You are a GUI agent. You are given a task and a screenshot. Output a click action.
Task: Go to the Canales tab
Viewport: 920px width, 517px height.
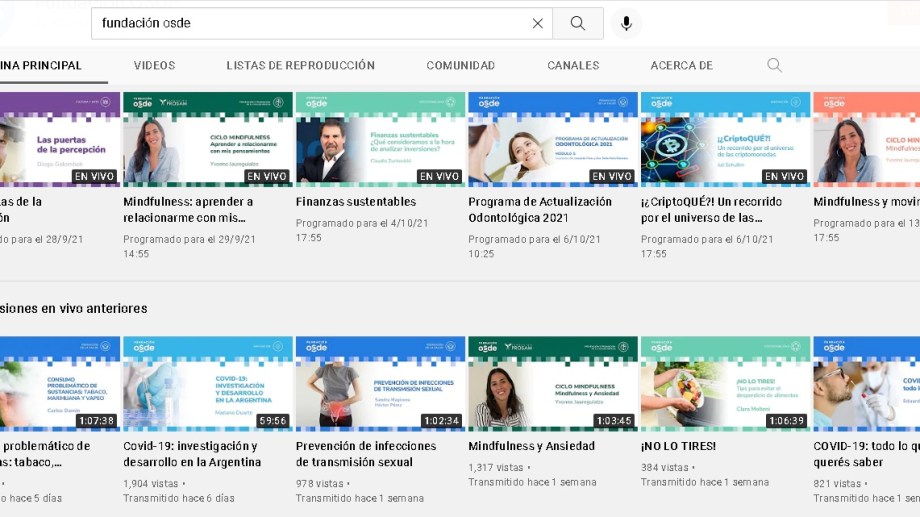[573, 66]
